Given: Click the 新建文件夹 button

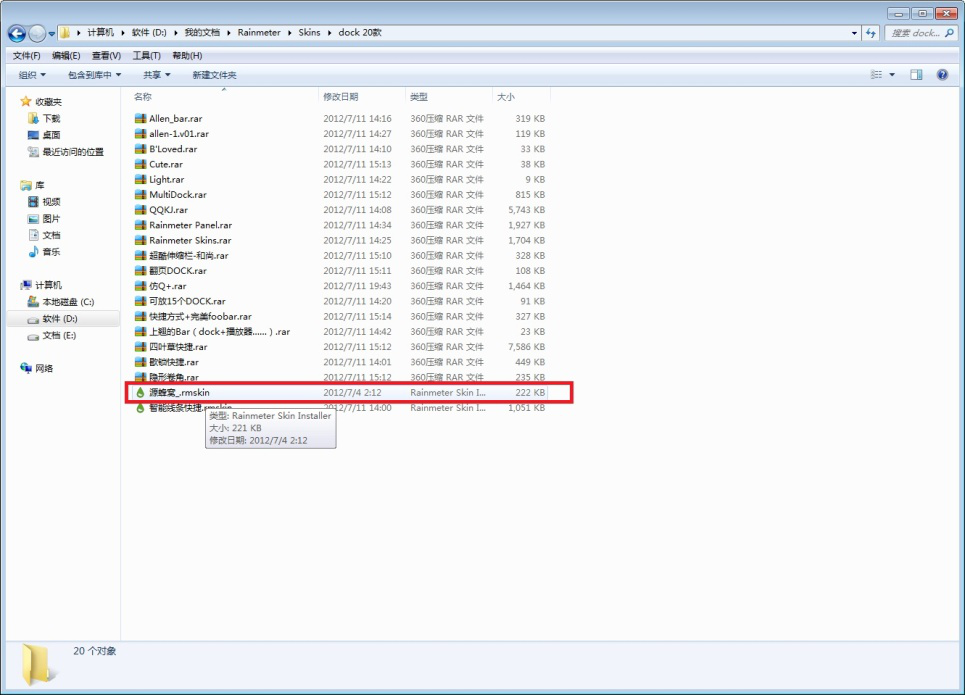Looking at the screenshot, I should pos(214,75).
